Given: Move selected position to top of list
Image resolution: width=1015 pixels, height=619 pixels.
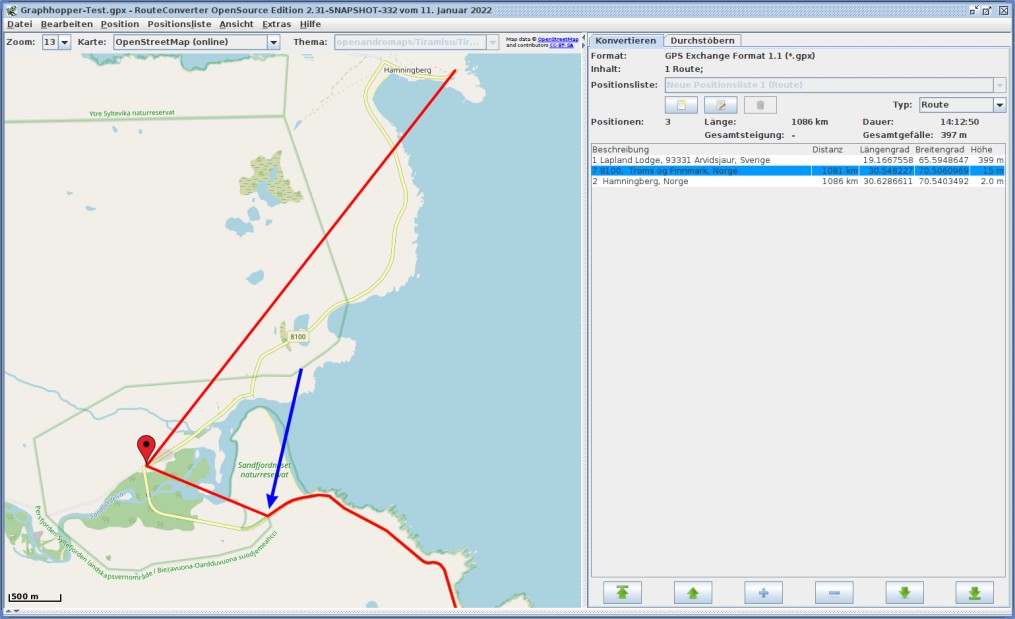Looking at the screenshot, I should point(622,592).
